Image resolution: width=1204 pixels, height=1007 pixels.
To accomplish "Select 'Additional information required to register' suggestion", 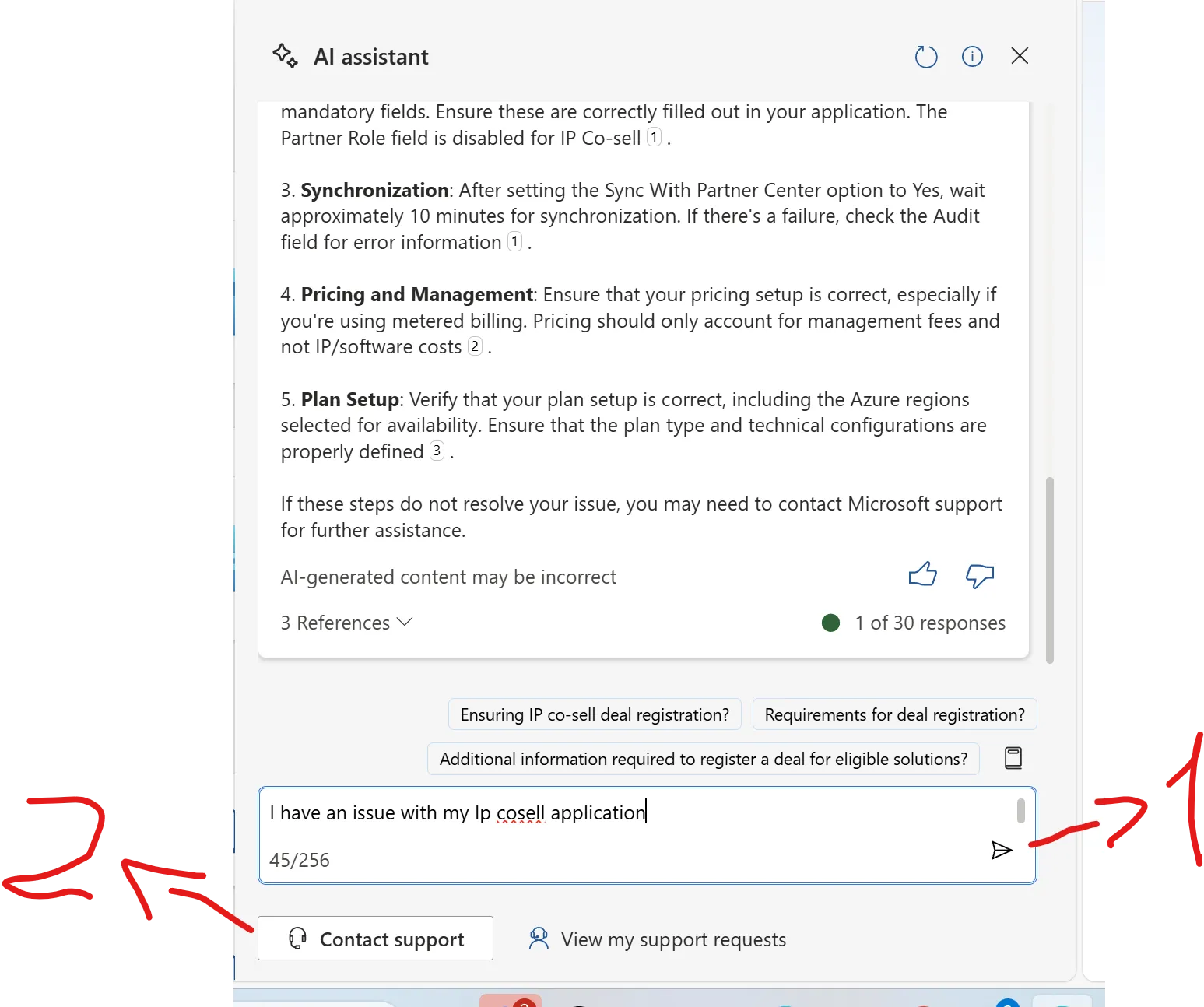I will pyautogui.click(x=704, y=759).
